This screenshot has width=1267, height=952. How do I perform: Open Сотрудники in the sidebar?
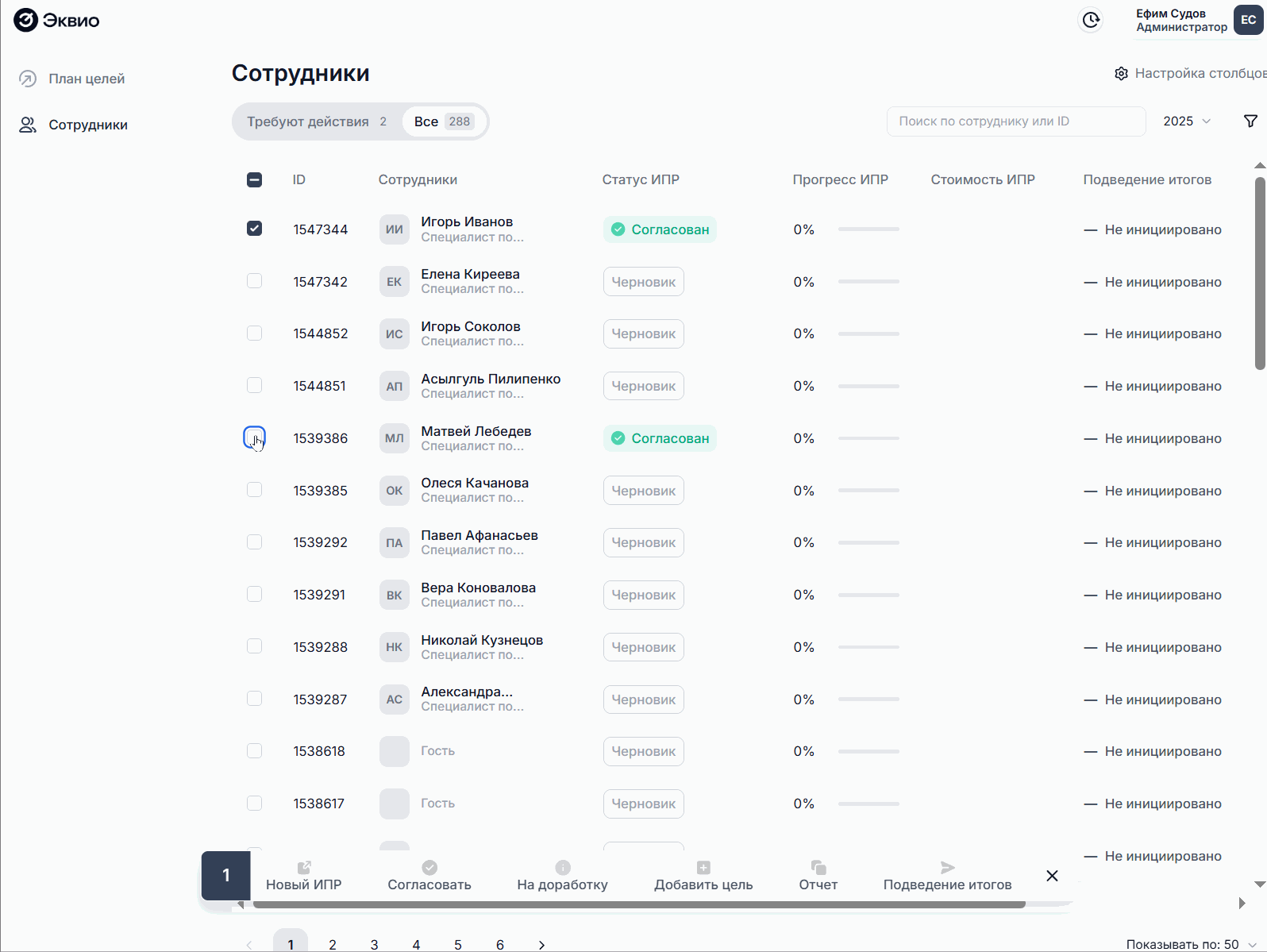[88, 125]
